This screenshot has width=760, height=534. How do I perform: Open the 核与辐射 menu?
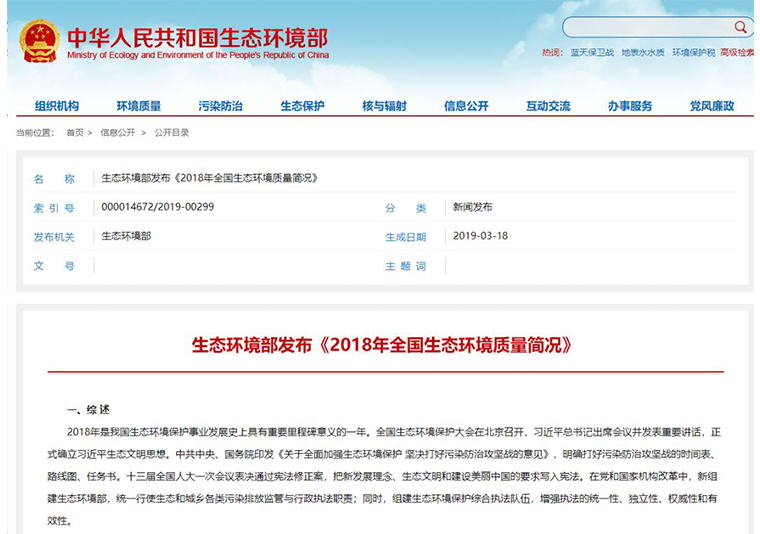point(384,106)
